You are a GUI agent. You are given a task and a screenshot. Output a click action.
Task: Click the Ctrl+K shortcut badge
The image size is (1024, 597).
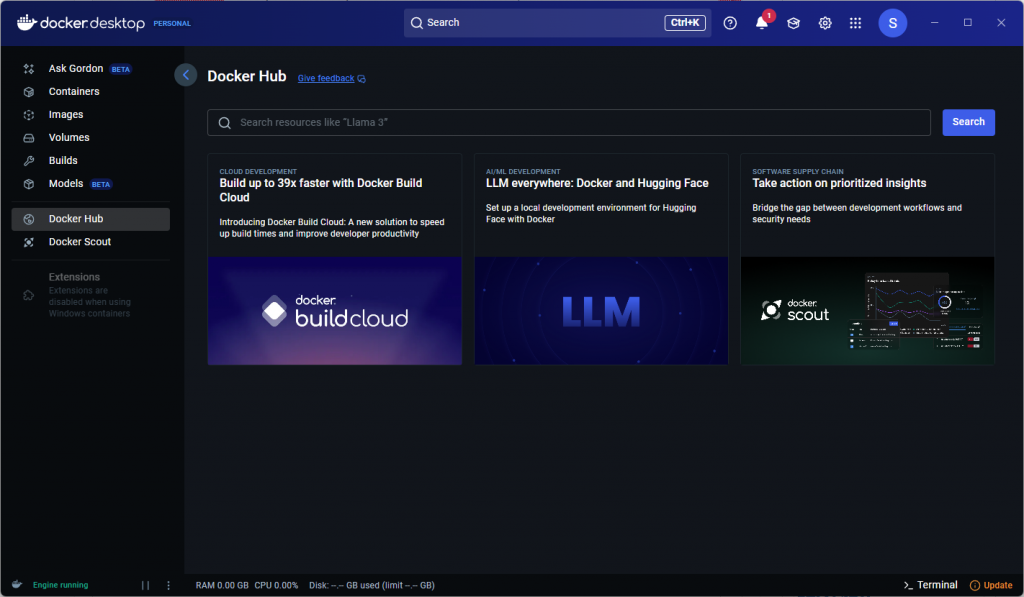[x=685, y=23]
